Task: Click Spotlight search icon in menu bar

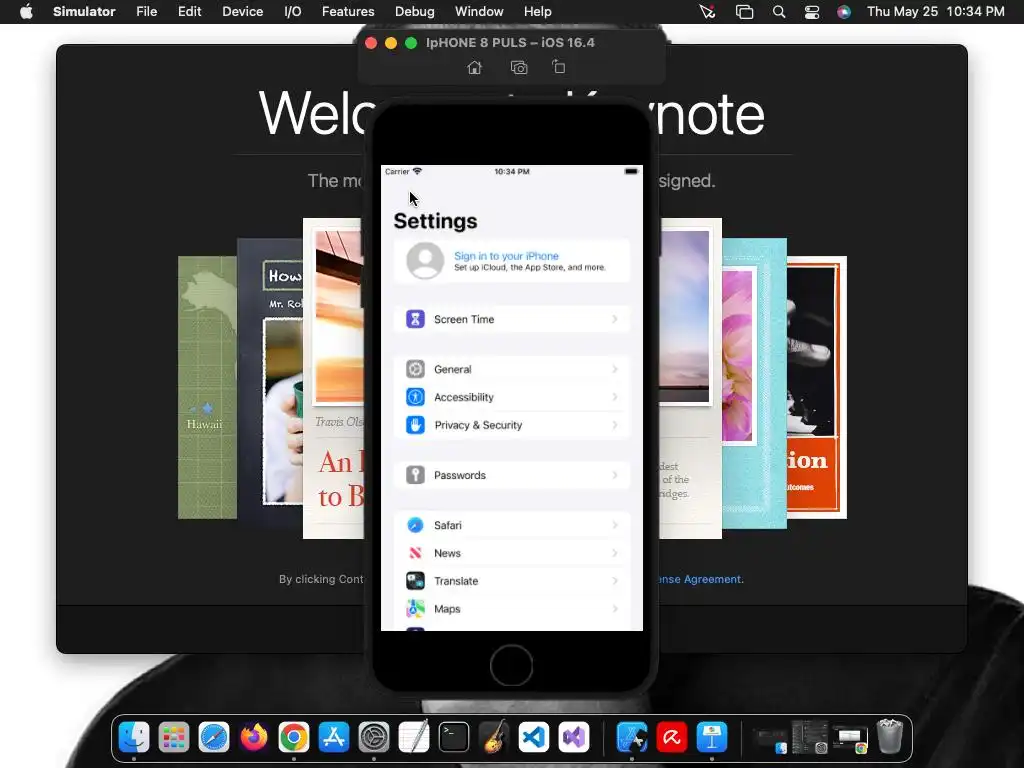Action: click(778, 12)
